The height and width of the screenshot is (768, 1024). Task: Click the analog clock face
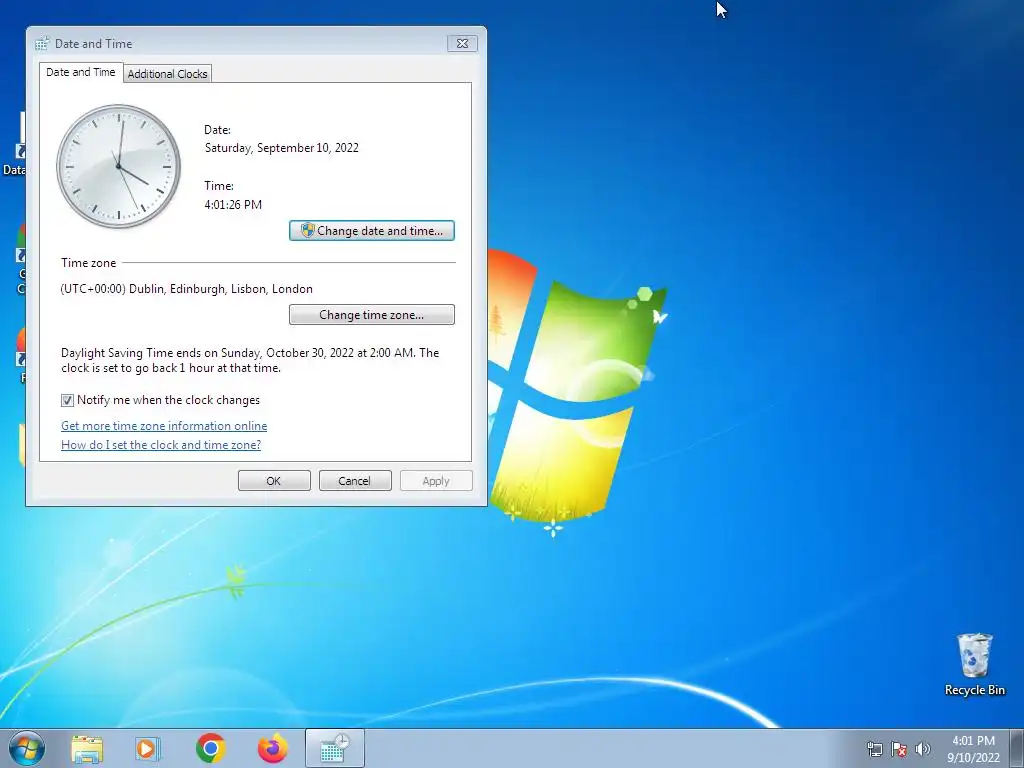tap(119, 167)
